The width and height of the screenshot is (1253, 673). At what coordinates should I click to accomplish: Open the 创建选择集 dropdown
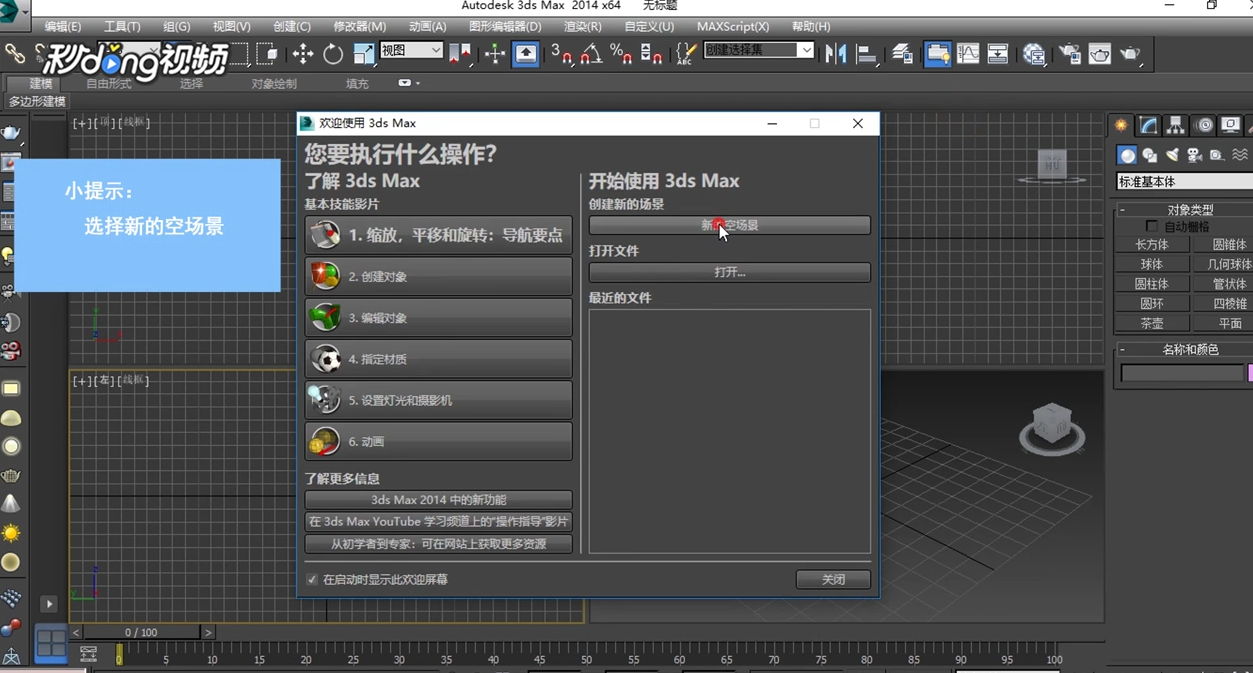point(759,50)
